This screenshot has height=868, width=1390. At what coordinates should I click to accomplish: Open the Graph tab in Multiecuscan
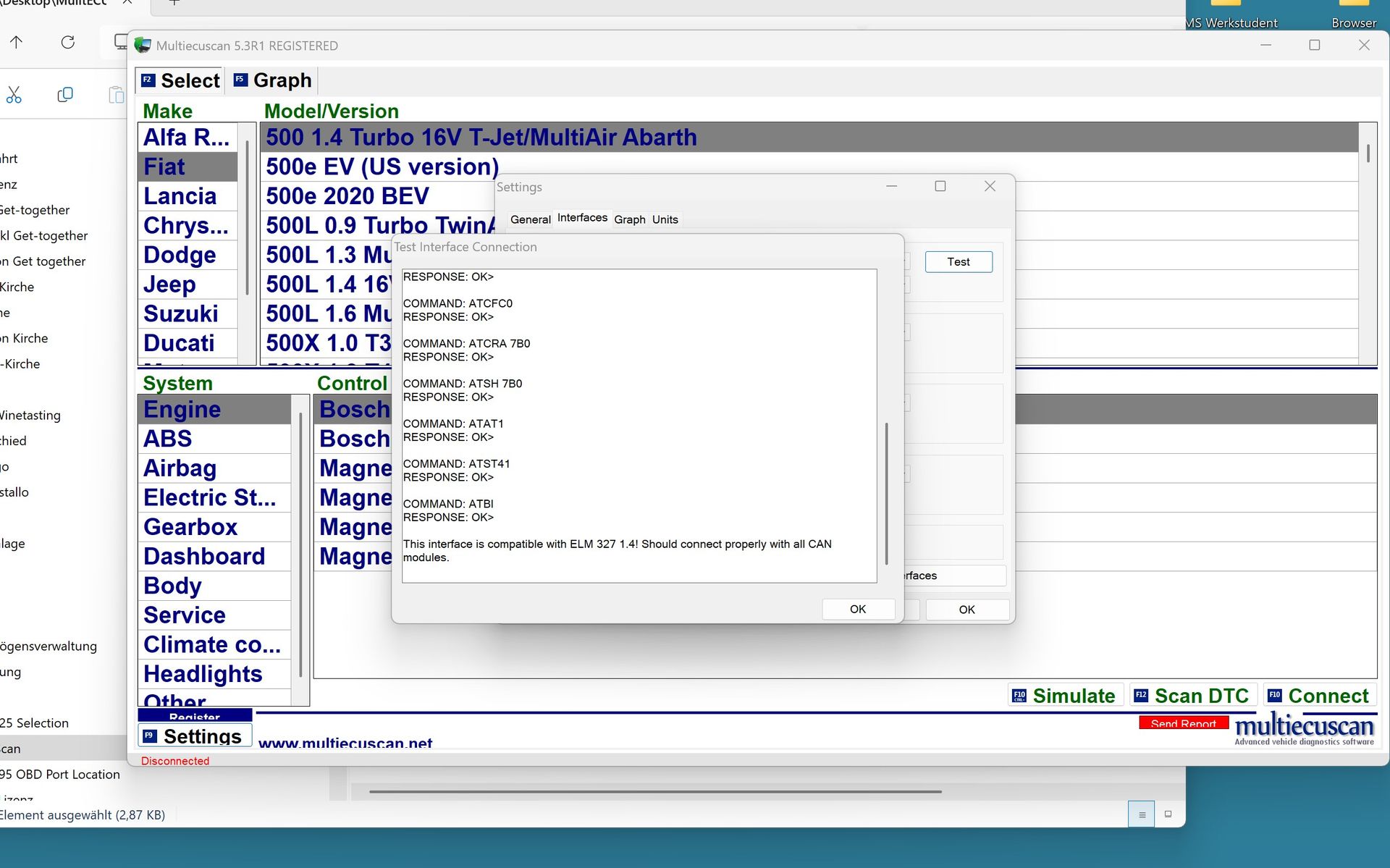point(273,80)
